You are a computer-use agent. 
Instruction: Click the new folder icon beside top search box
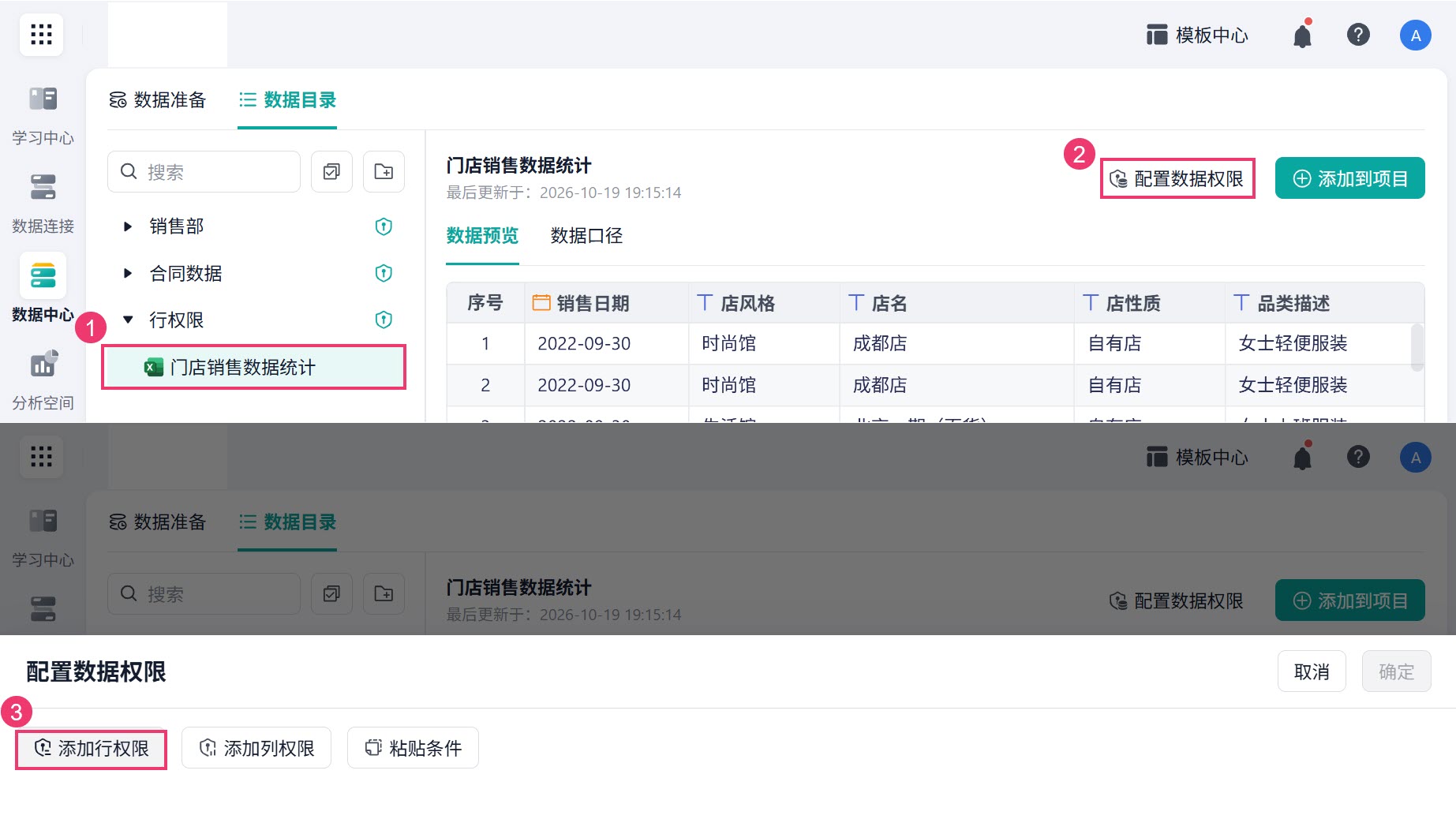coord(384,171)
